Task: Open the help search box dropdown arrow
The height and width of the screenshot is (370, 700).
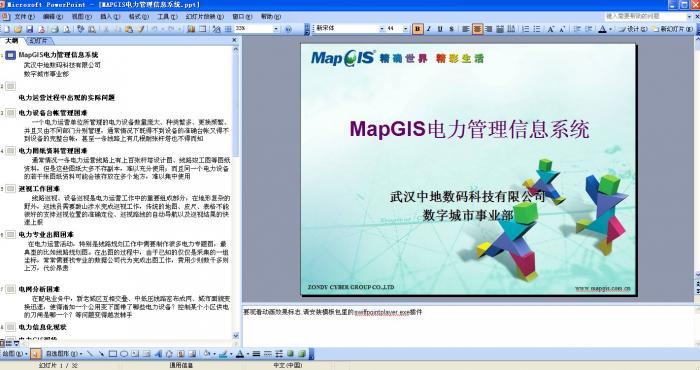Action: [690, 16]
